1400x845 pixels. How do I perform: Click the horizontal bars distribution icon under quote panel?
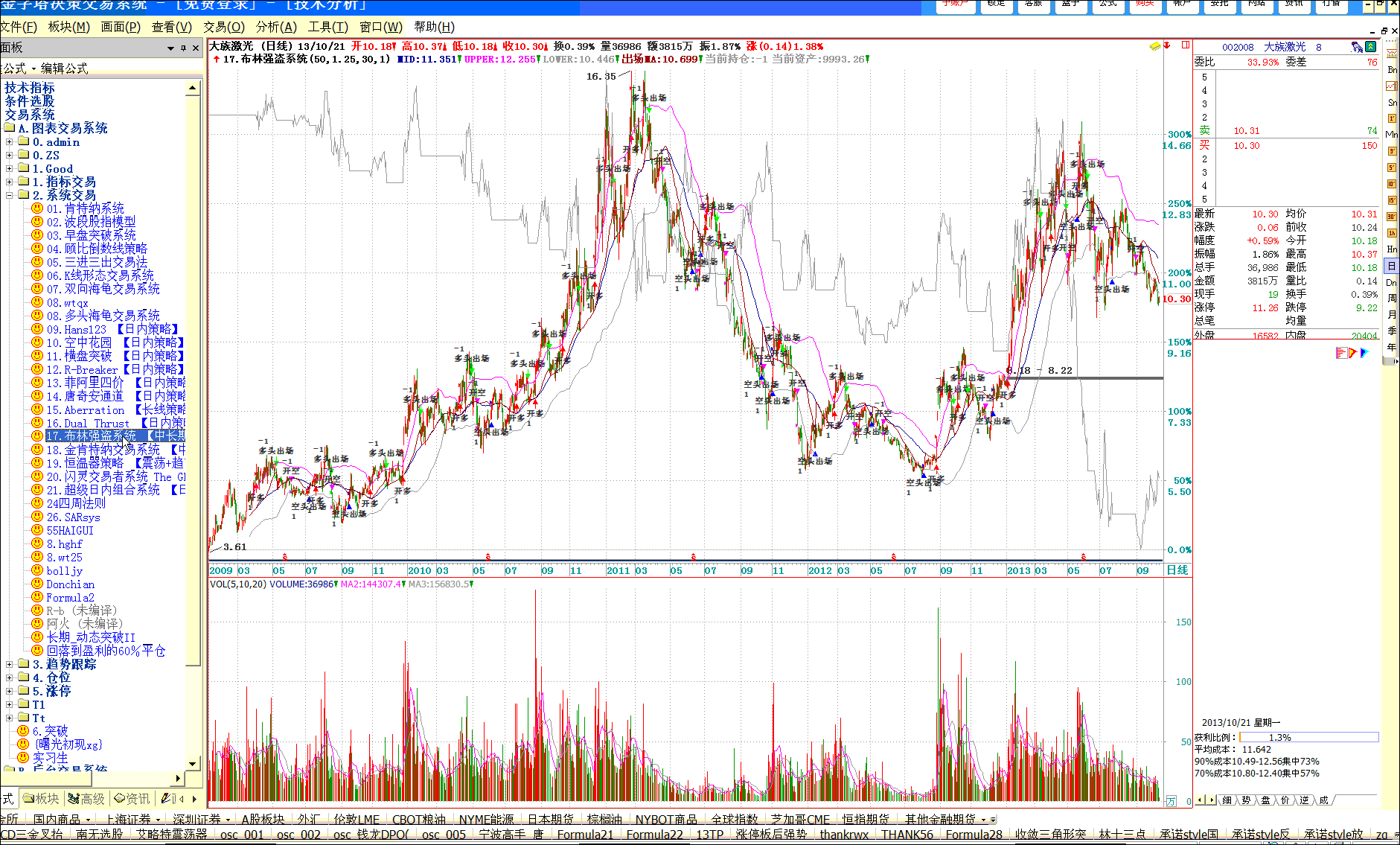1340,353
